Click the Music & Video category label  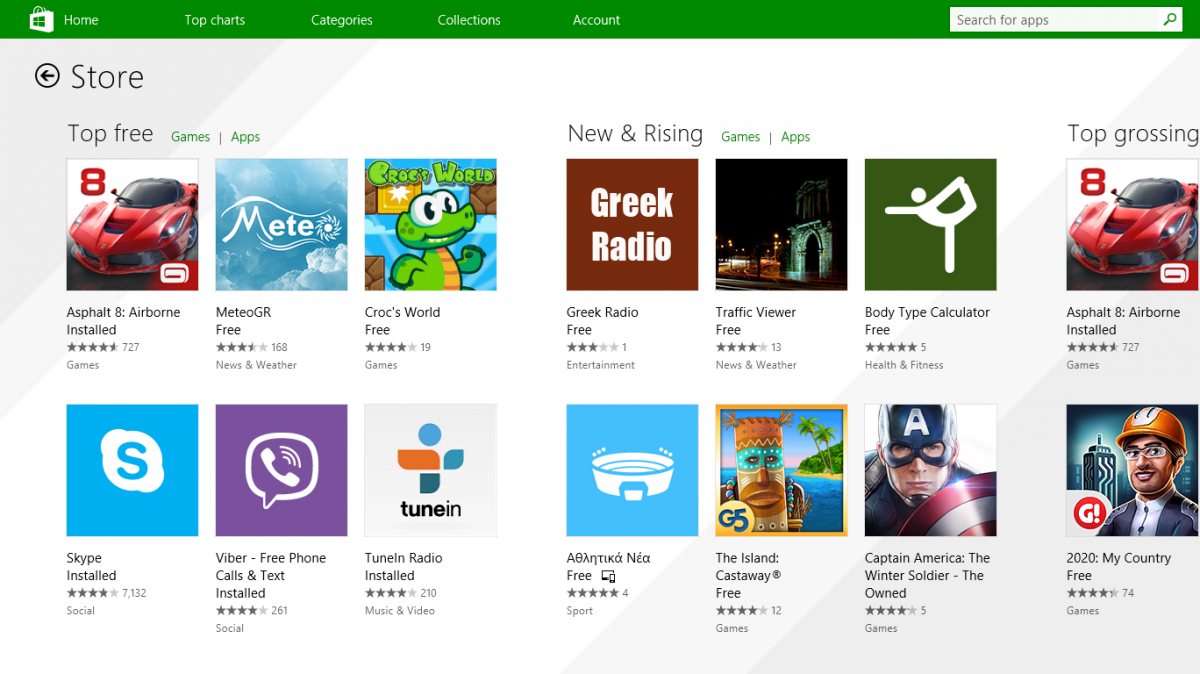click(x=400, y=611)
